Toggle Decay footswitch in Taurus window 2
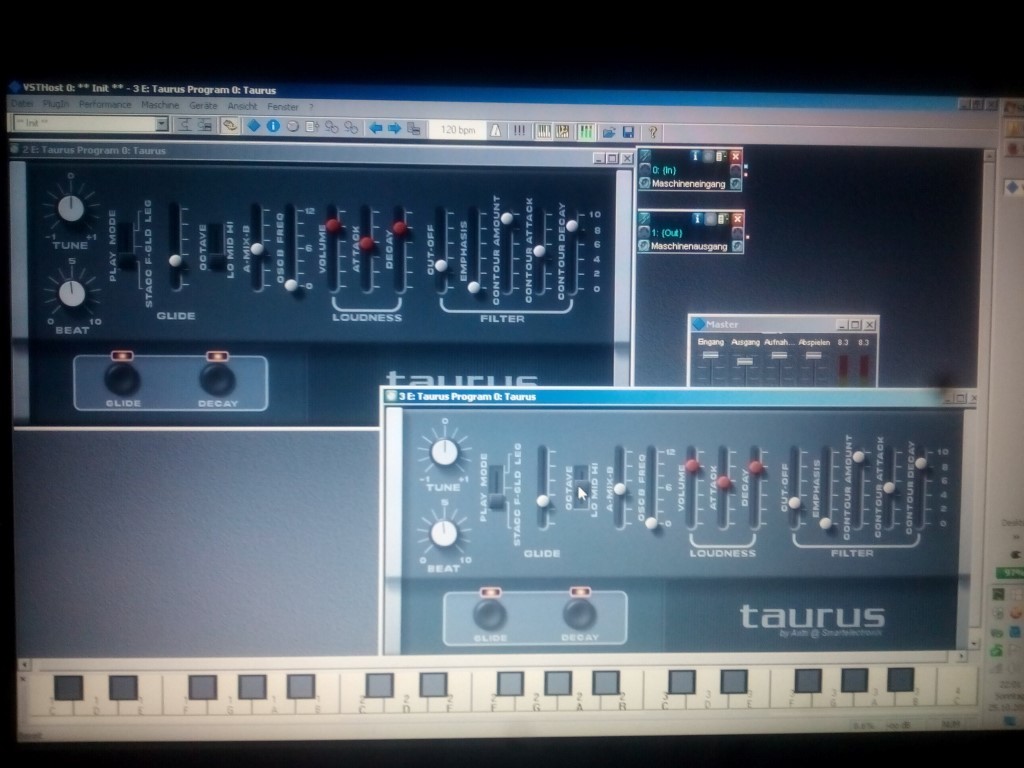Screen dimensions: 1024x768 tap(217, 379)
